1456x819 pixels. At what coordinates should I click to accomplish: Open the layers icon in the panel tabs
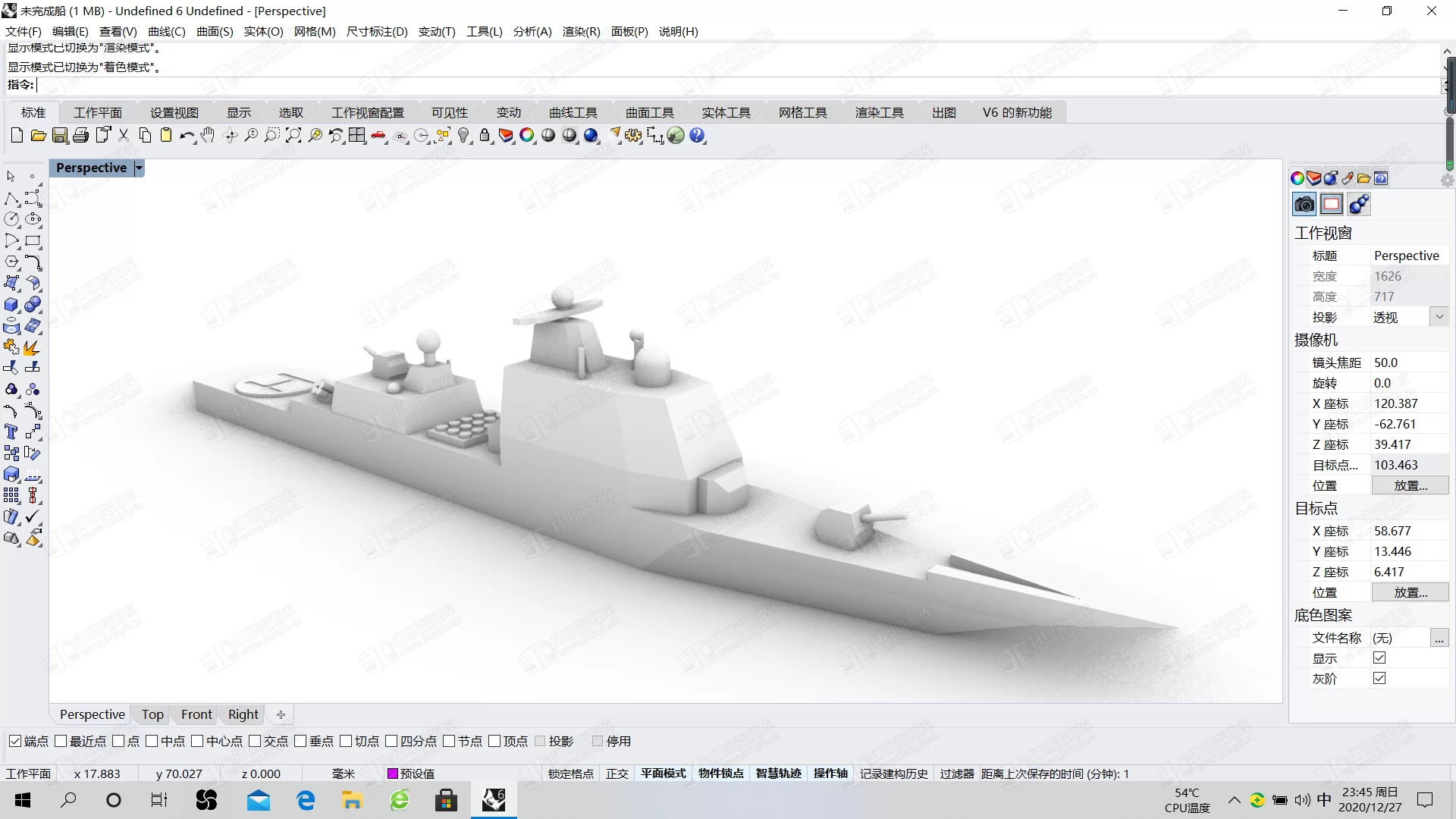tap(1313, 178)
